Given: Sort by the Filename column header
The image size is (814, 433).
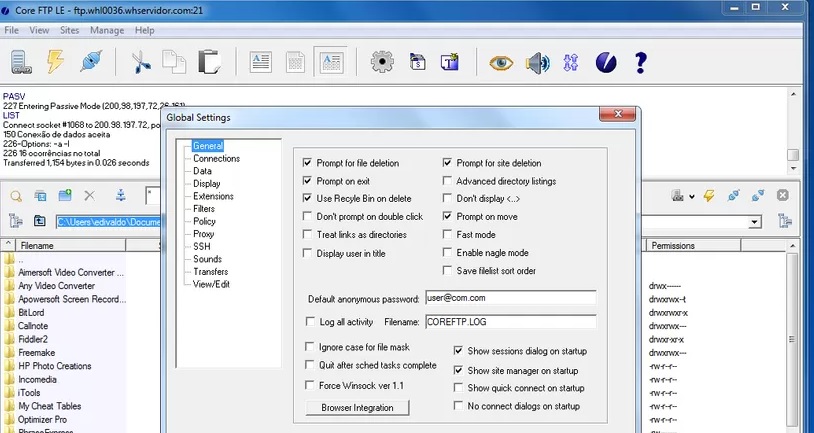Looking at the screenshot, I should (71, 246).
